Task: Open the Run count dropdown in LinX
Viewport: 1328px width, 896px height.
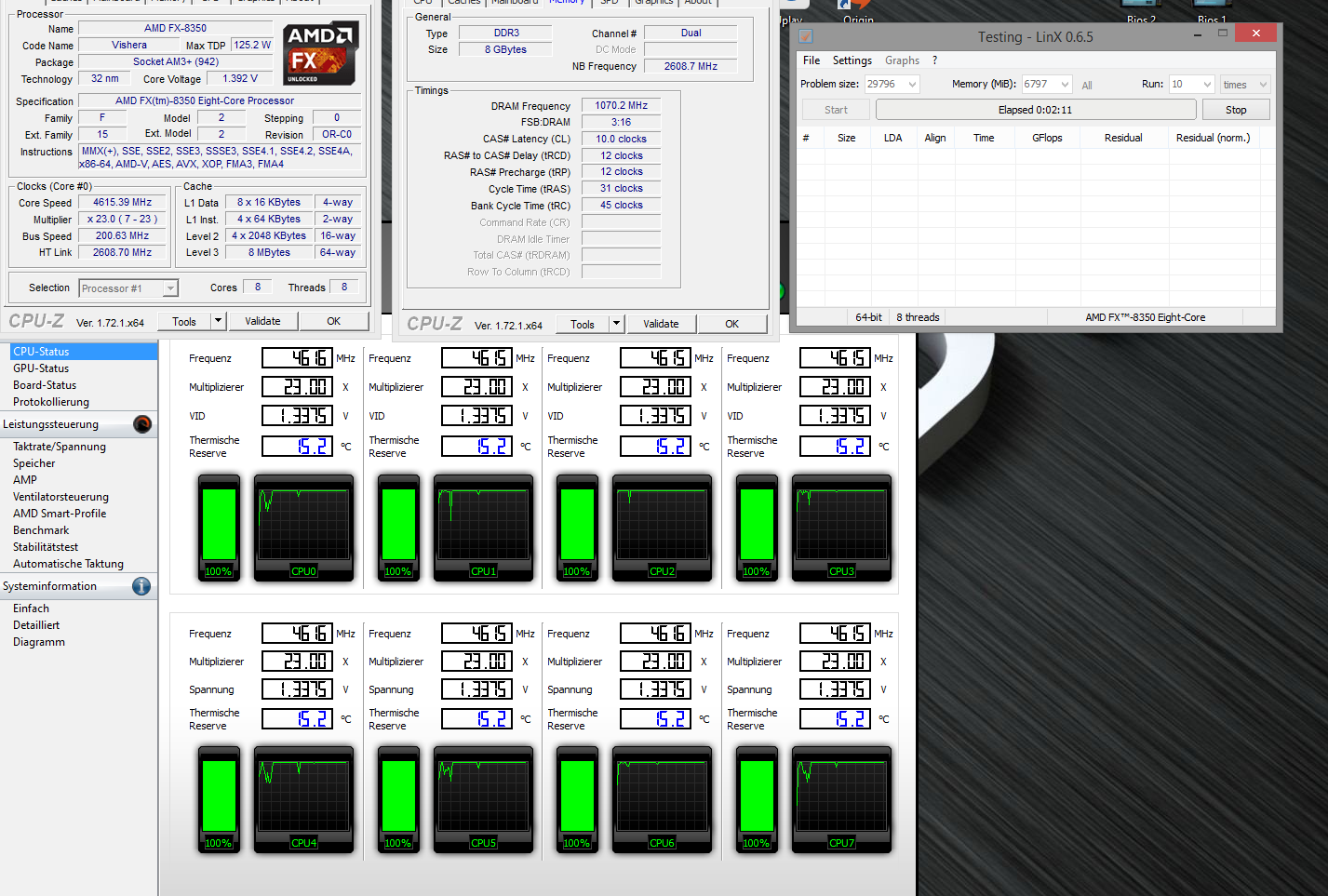Action: (x=1207, y=84)
